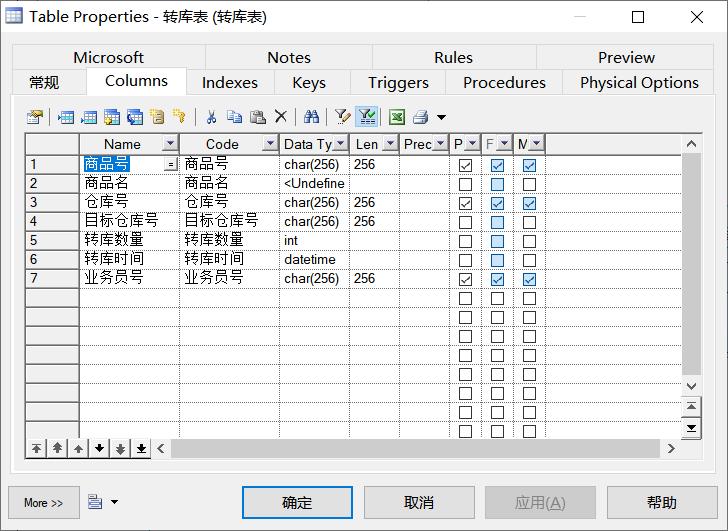
Task: Click the Print icon
Action: pos(421,117)
